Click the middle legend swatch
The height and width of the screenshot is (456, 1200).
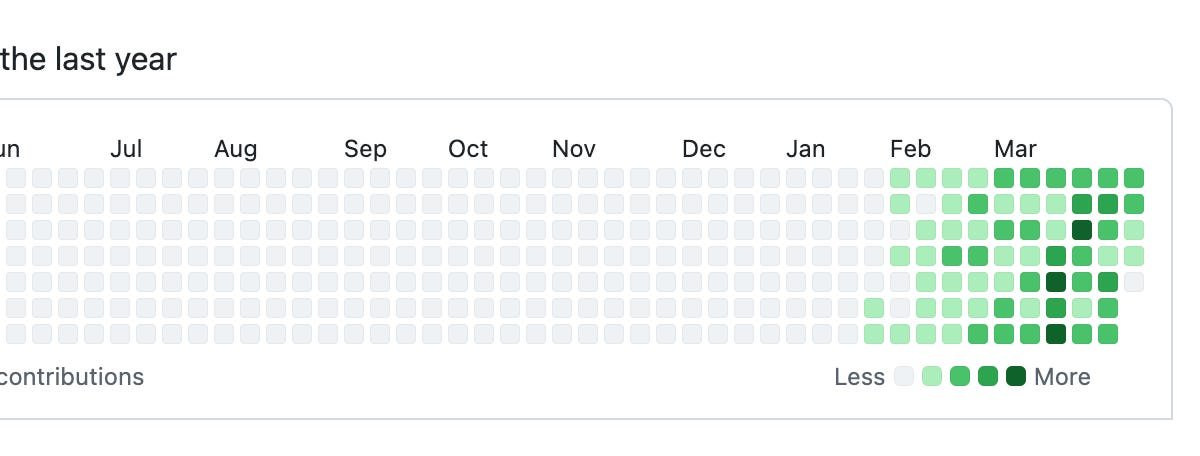coord(960,377)
